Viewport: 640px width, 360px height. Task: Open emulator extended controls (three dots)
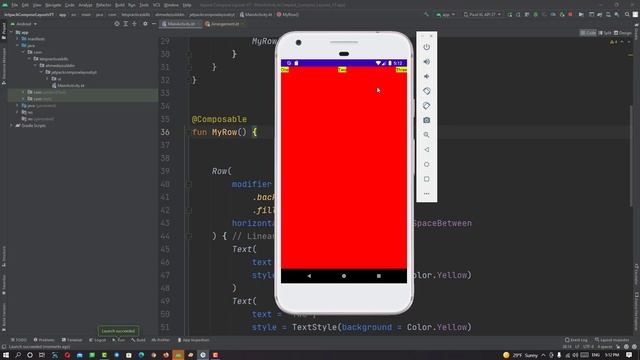(x=427, y=193)
